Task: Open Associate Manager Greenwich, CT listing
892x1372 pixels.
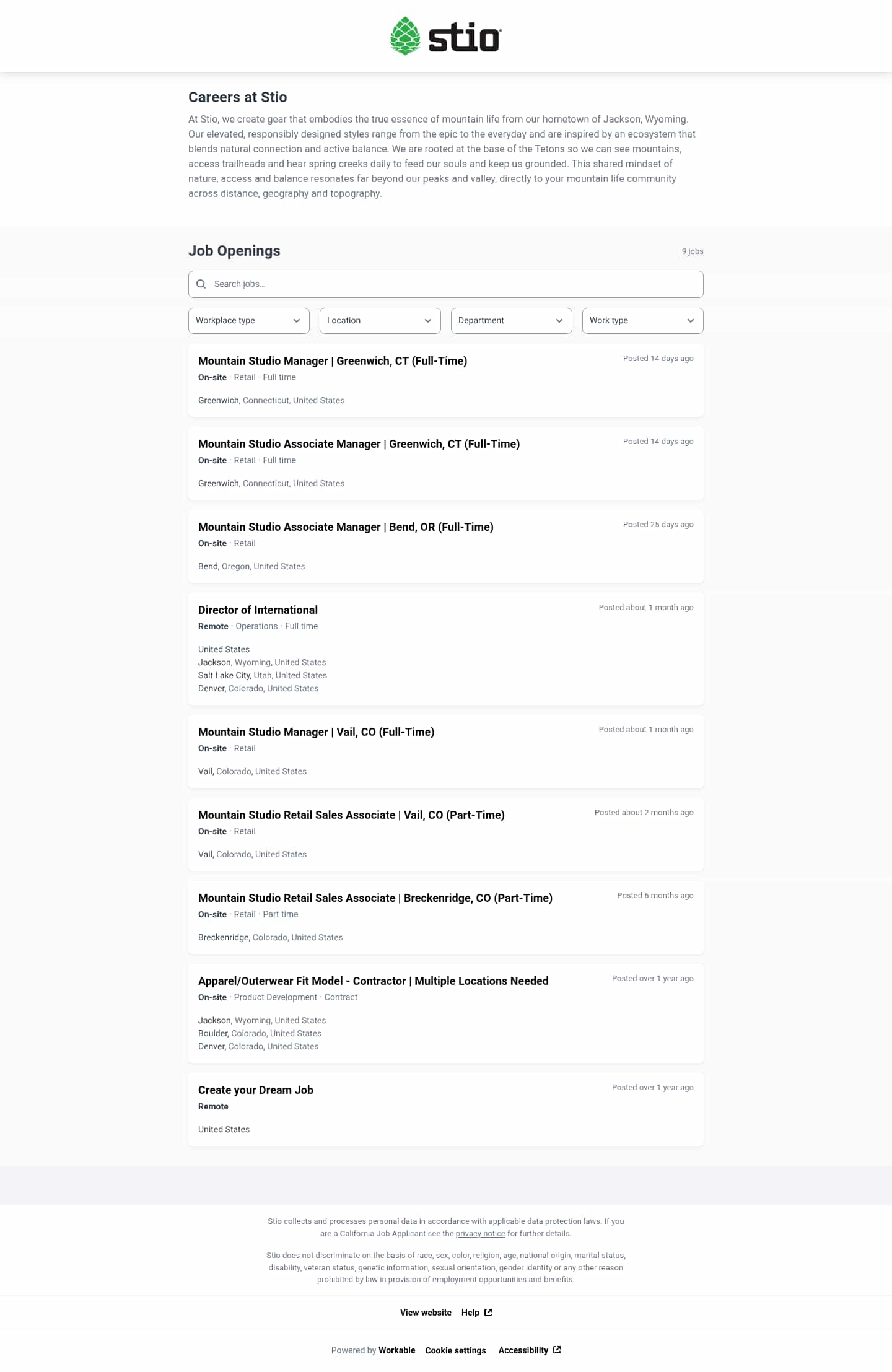Action: (x=359, y=444)
